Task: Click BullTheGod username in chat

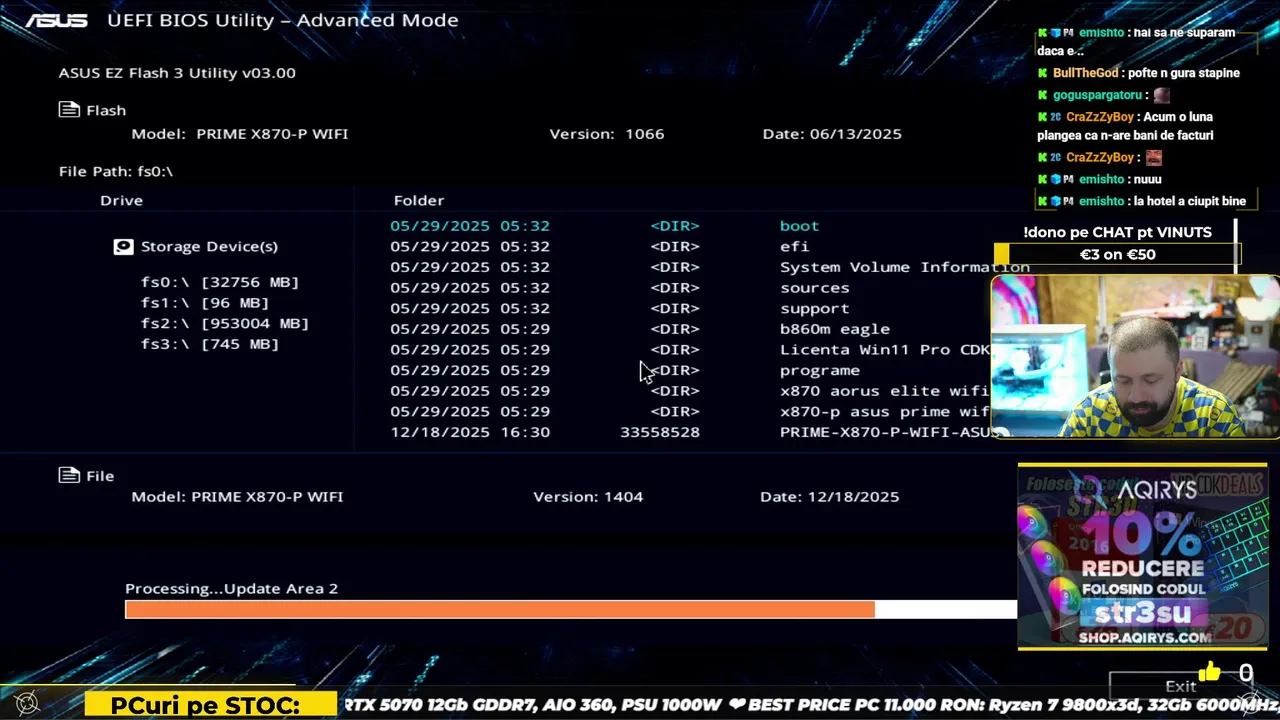Action: click(x=1085, y=73)
